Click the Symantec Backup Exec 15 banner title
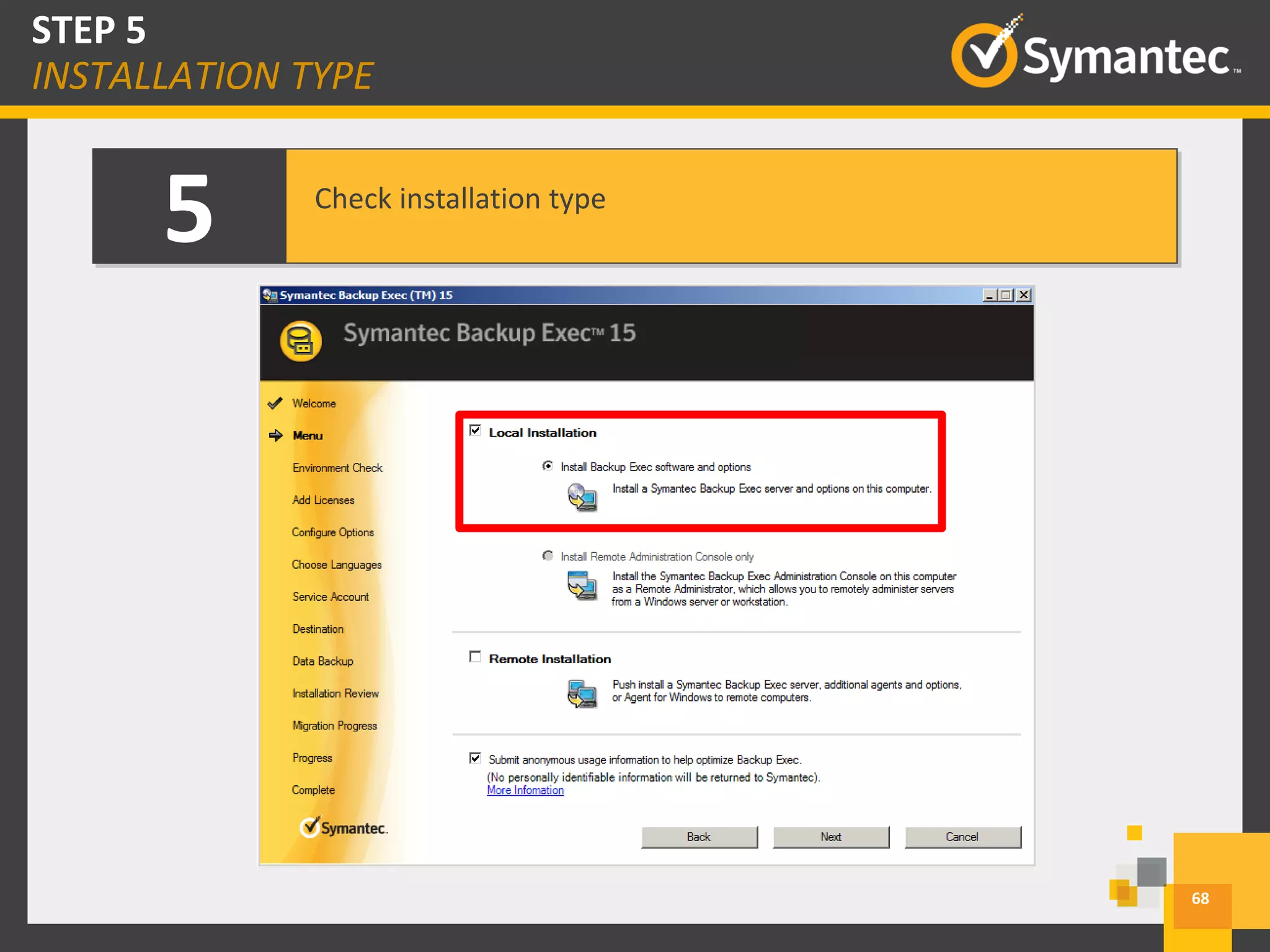This screenshot has width=1270, height=952. 490,333
